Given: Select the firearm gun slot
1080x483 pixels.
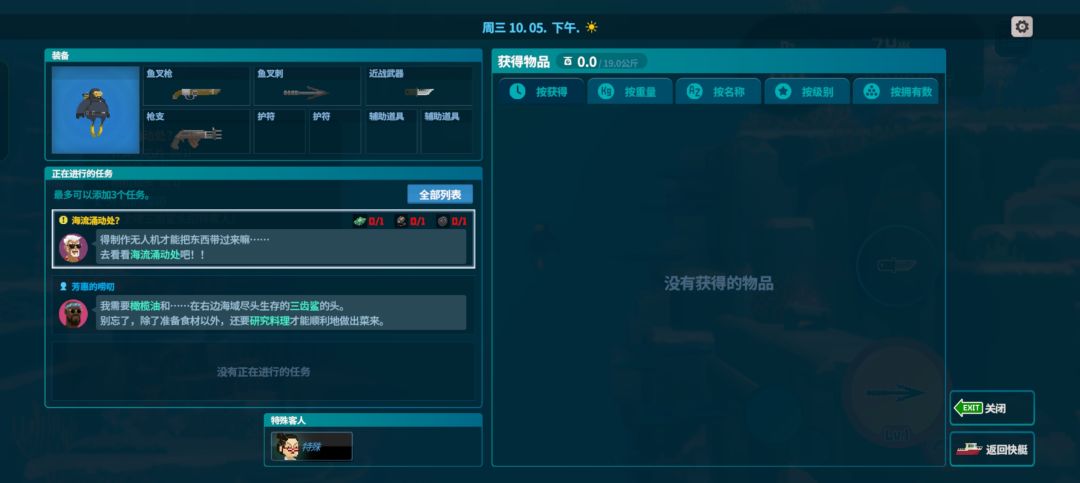Looking at the screenshot, I should pos(197,132).
